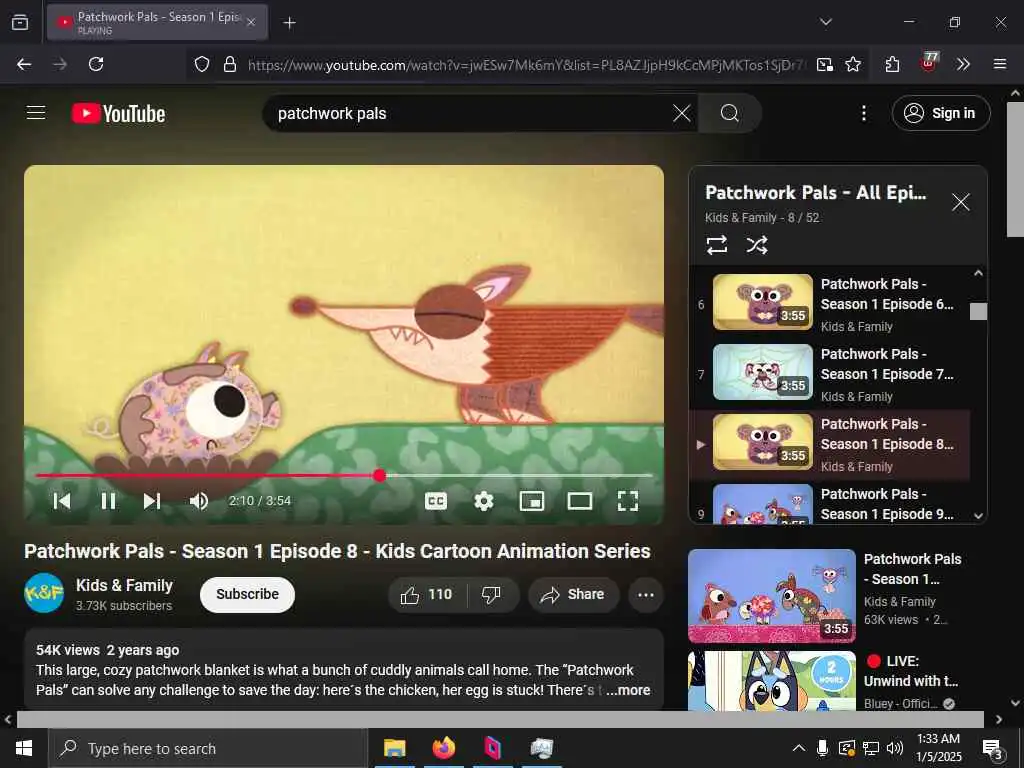Click the search magnifier button
The width and height of the screenshot is (1024, 768).
(729, 113)
